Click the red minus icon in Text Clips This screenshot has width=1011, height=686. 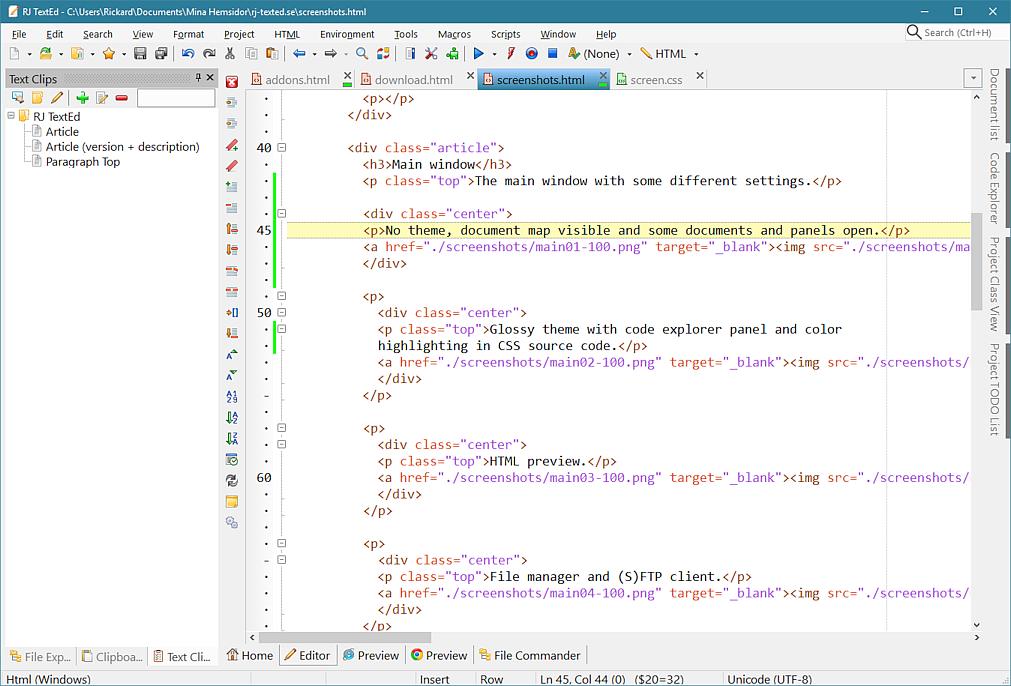[x=122, y=98]
